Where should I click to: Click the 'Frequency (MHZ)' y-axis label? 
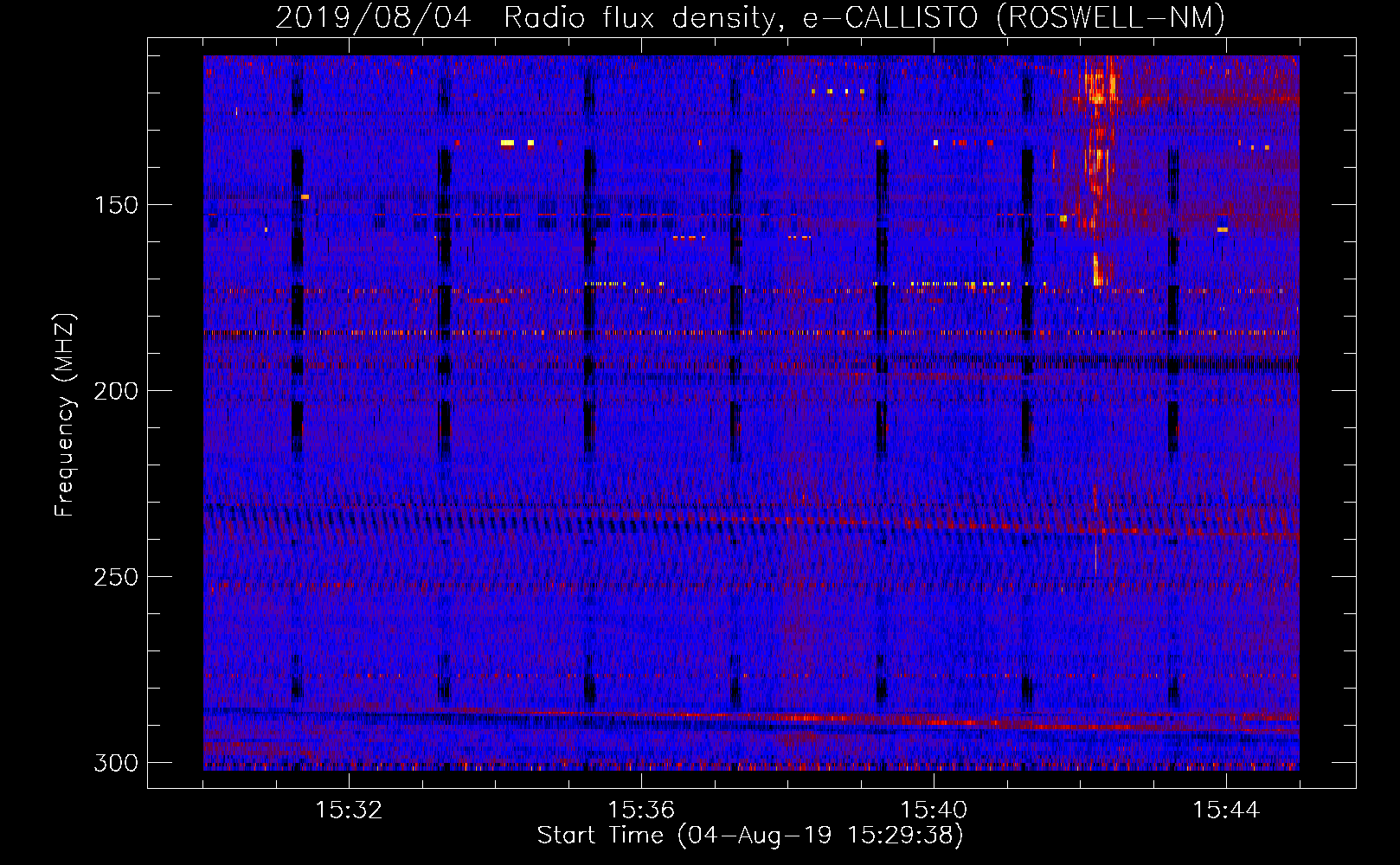65,415
